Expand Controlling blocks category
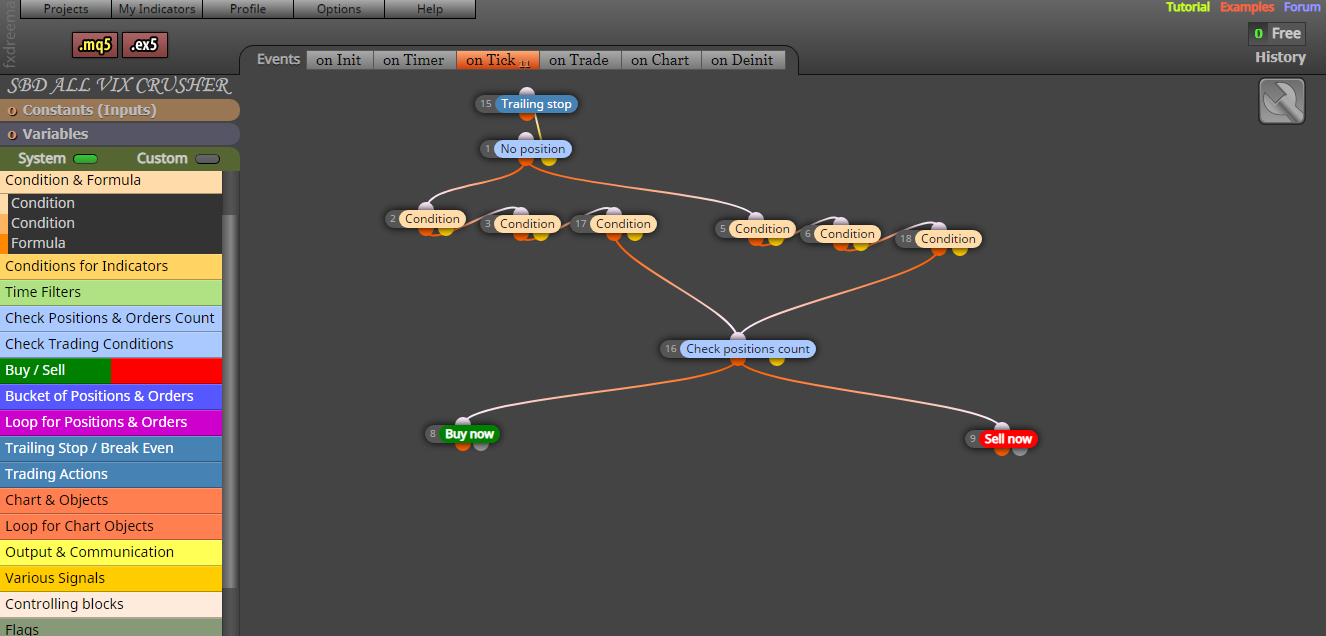This screenshot has width=1326, height=636. (111, 604)
